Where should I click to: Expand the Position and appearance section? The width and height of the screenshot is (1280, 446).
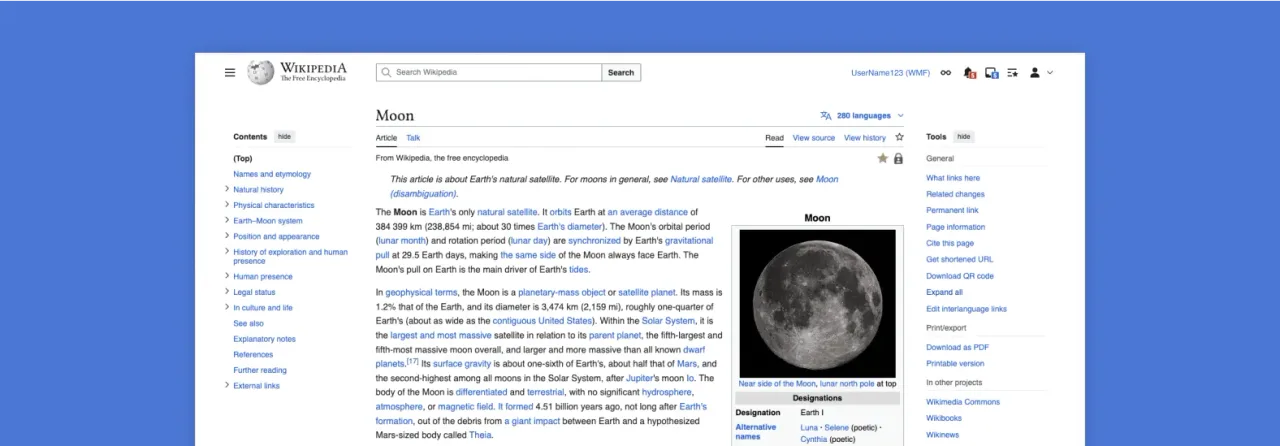[x=227, y=236]
